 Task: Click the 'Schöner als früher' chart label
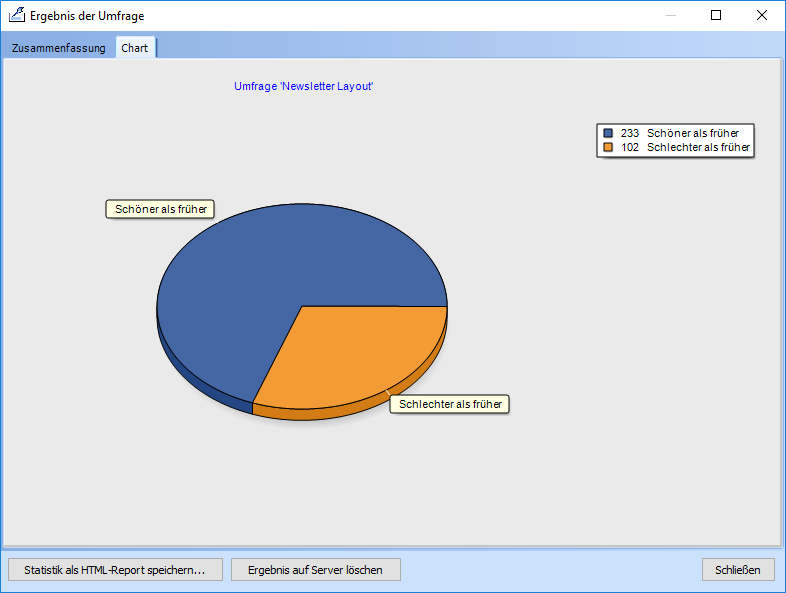[x=160, y=209]
